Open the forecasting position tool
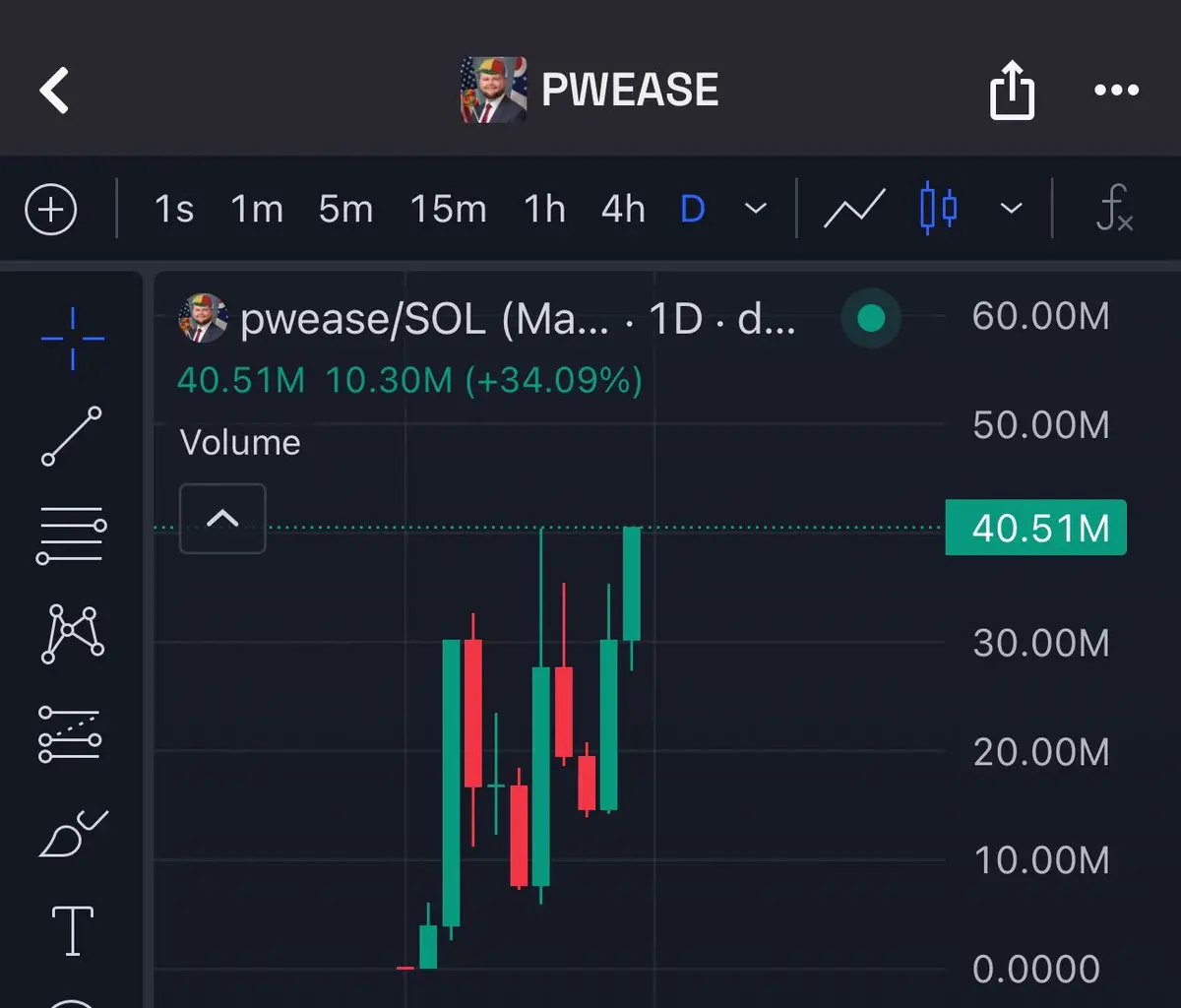This screenshot has height=1008, width=1181. pos(70,734)
